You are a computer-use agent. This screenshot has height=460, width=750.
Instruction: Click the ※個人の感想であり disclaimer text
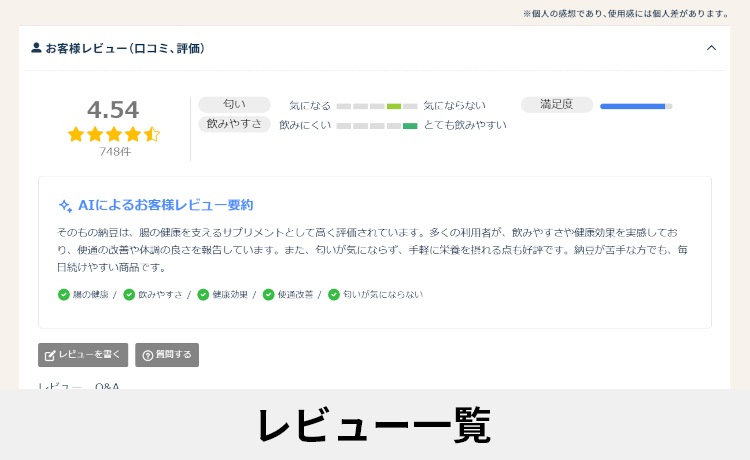coord(626,13)
